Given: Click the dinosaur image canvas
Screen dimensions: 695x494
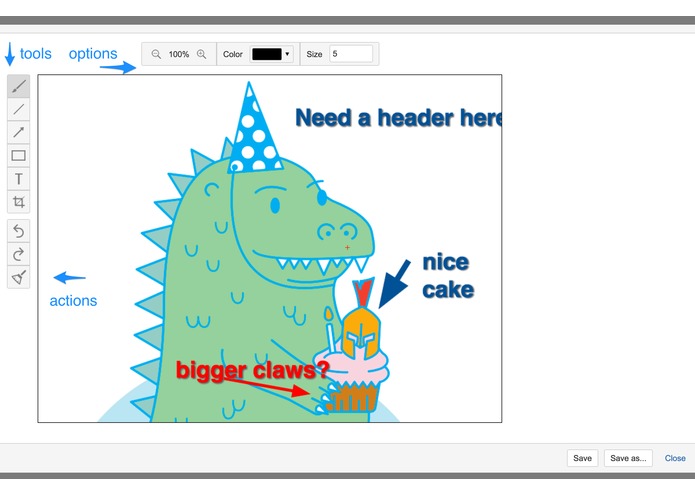Looking at the screenshot, I should point(270,248).
